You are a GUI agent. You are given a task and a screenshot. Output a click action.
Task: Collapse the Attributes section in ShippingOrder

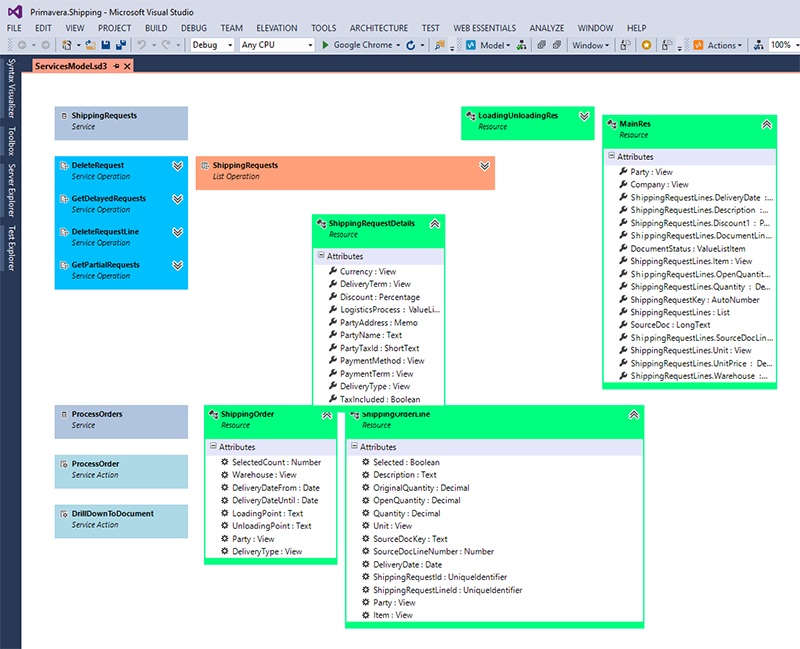tap(213, 446)
